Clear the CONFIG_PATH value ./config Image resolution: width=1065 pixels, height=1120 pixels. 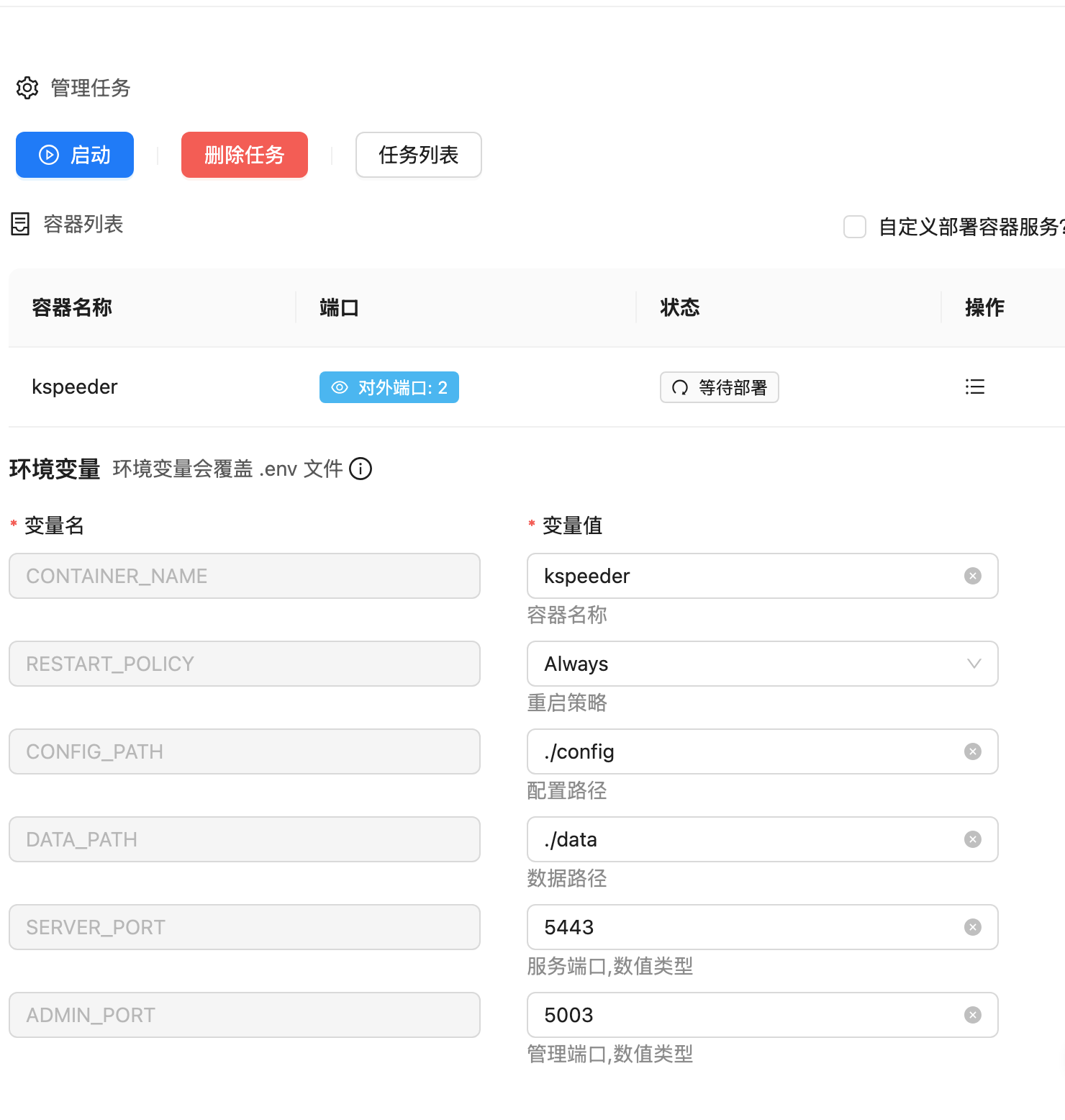tap(973, 751)
